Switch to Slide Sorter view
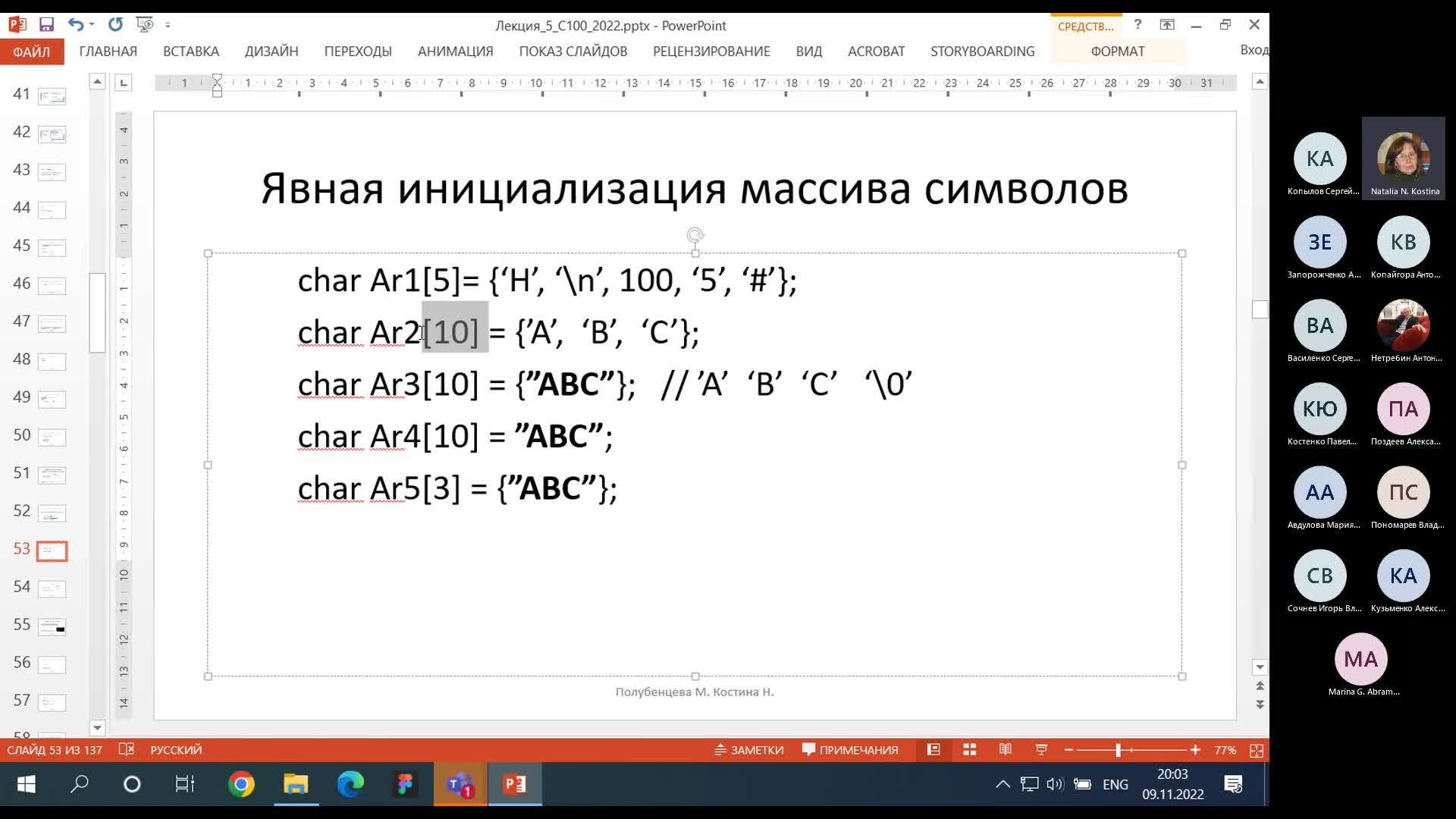 point(969,750)
